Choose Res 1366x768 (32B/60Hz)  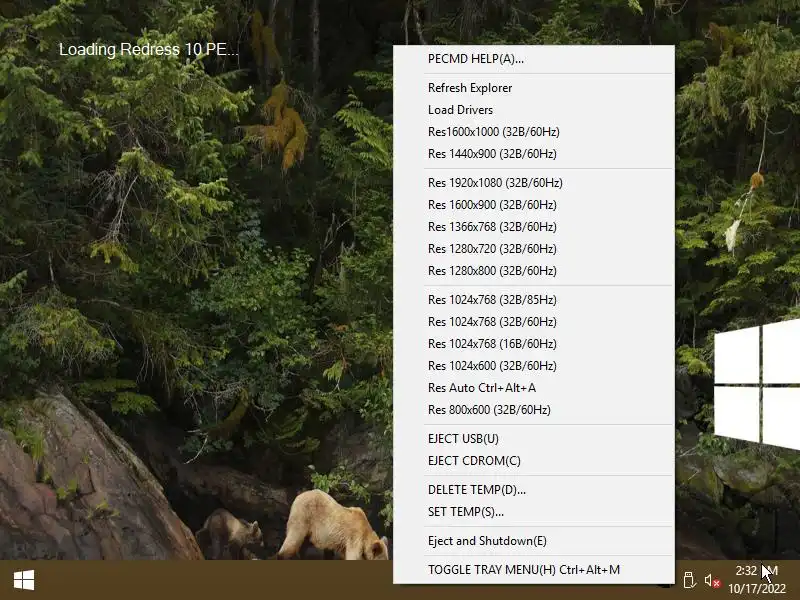[534, 227]
